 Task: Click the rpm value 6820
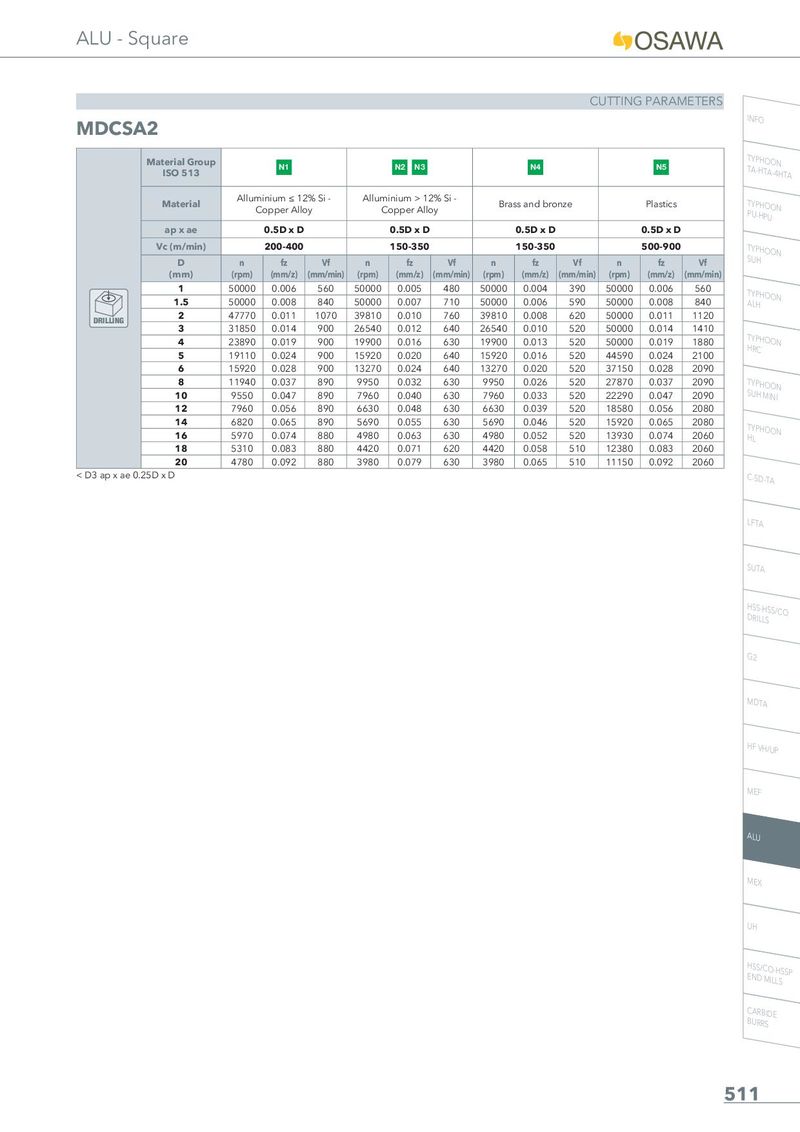pos(242,422)
